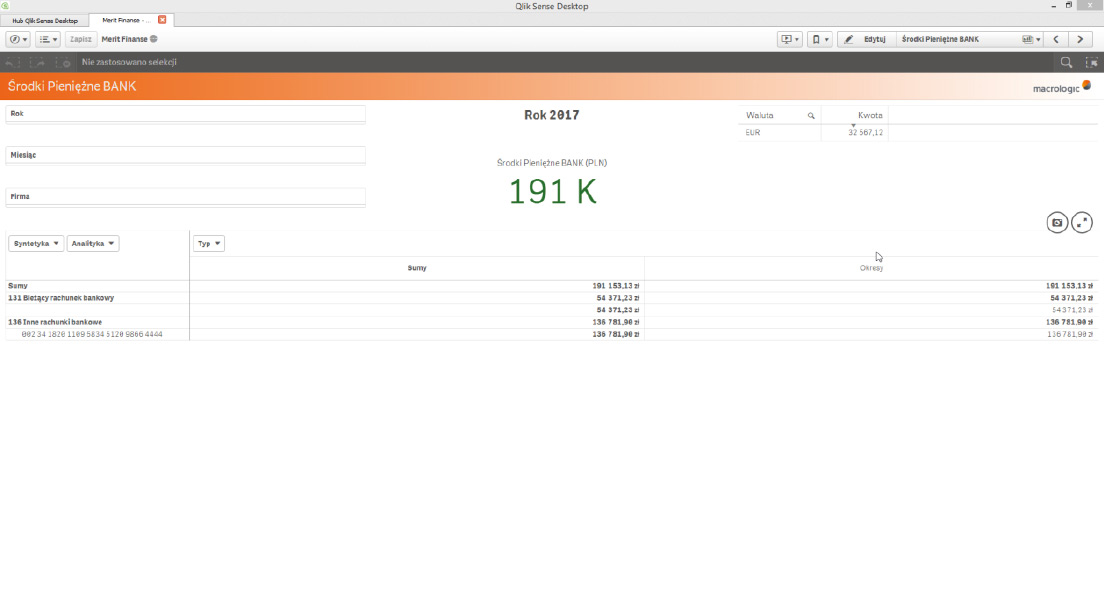The height and width of the screenshot is (598, 1104).
Task: Open the navigation compass menu
Action: (18, 39)
